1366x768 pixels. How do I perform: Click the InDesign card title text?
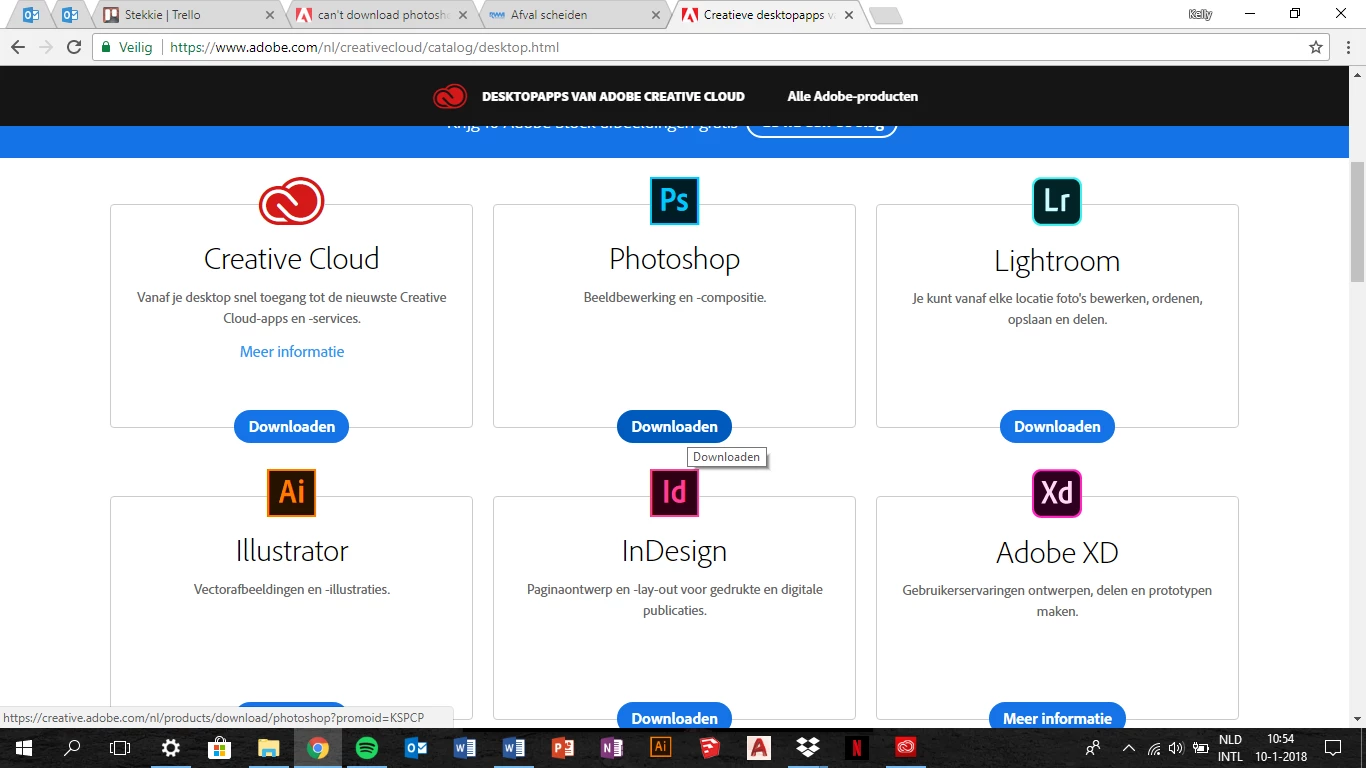pos(674,551)
